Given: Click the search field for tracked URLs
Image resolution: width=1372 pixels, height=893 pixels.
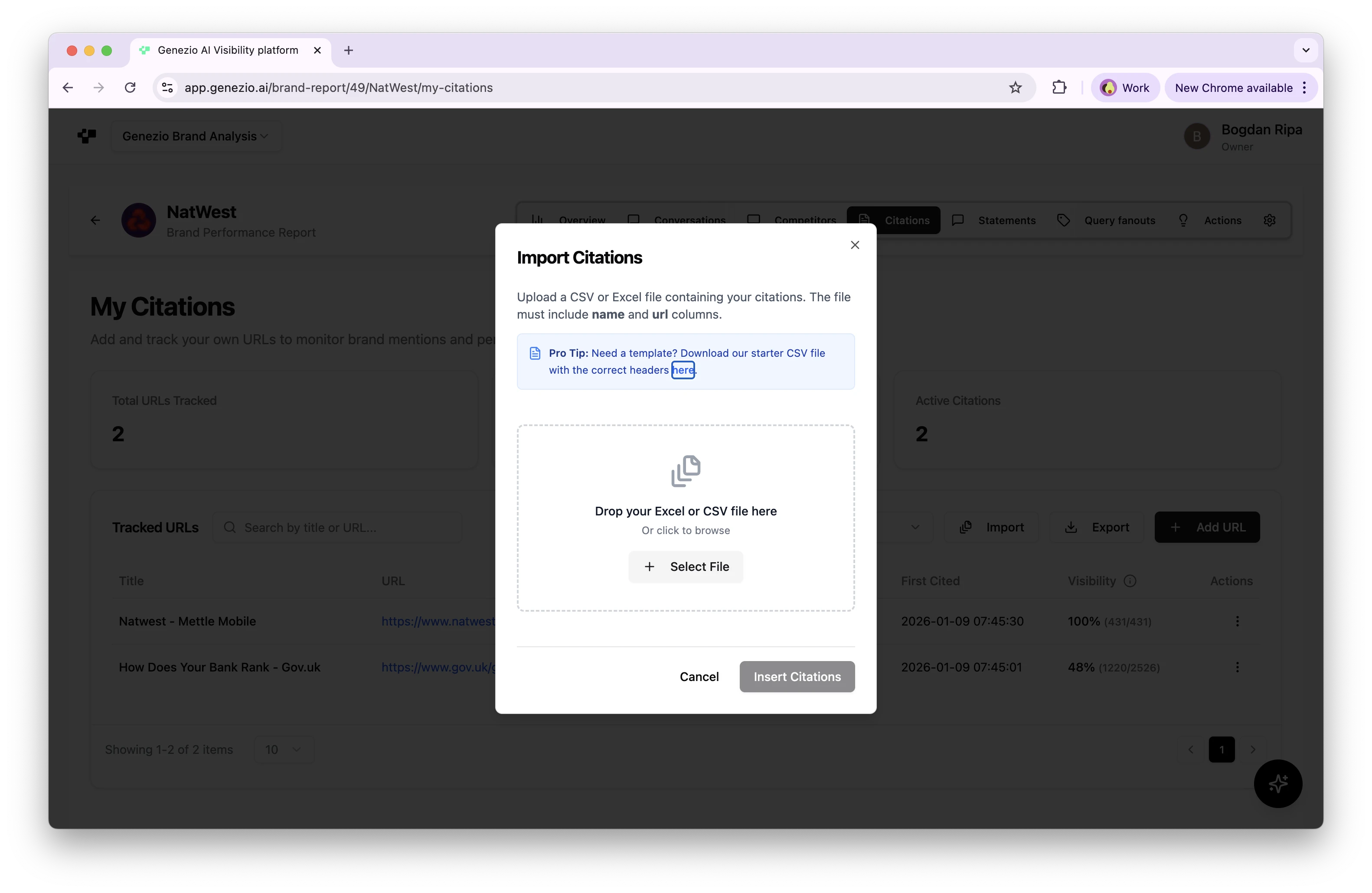Looking at the screenshot, I should tap(336, 527).
